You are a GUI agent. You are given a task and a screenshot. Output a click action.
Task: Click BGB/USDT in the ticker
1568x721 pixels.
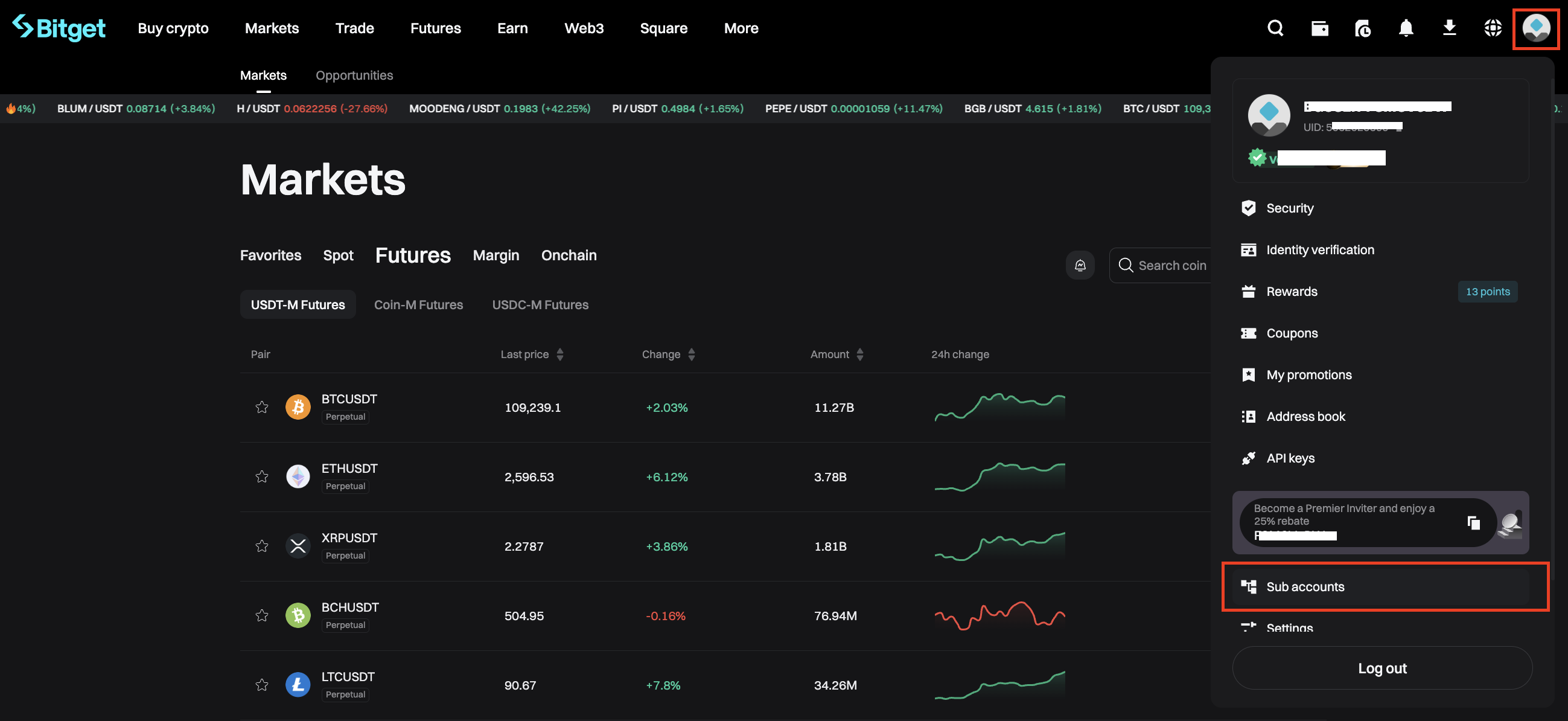tap(1032, 109)
